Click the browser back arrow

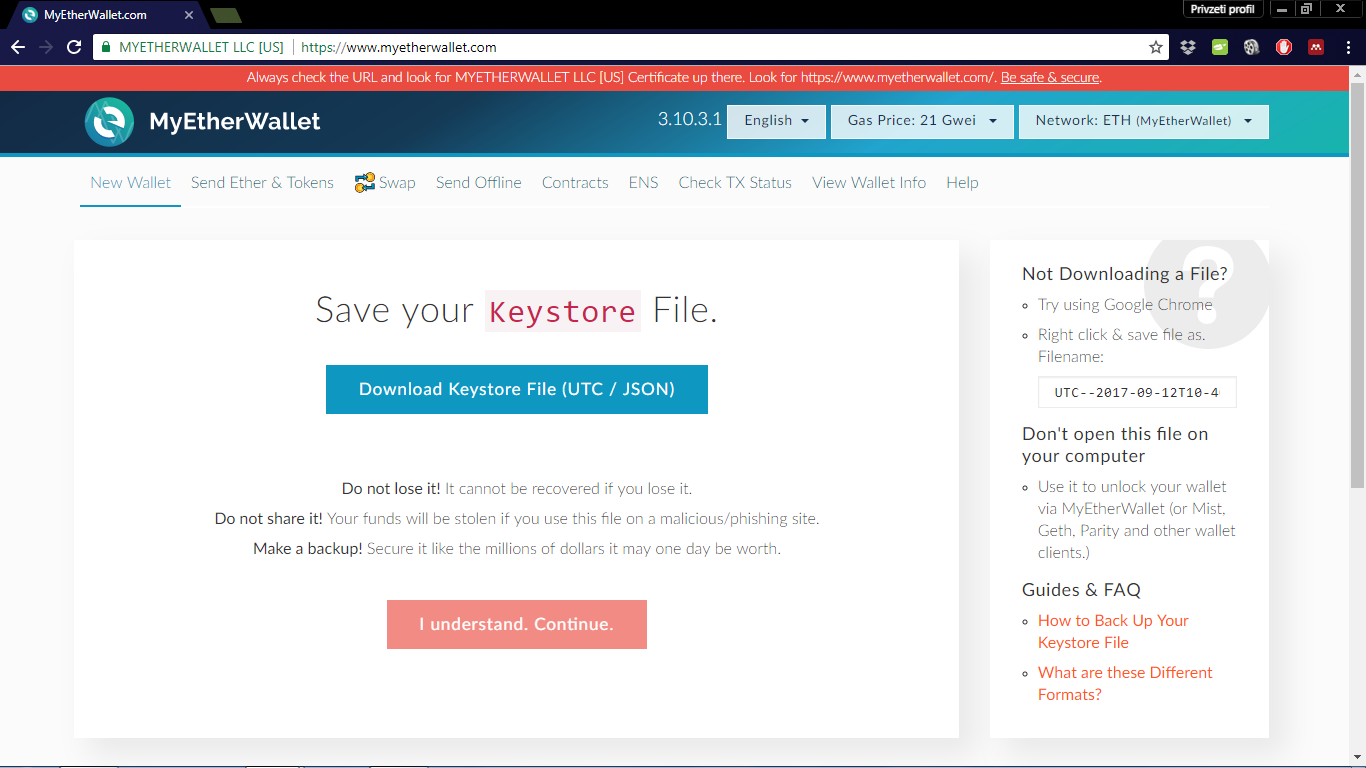pyautogui.click(x=18, y=47)
